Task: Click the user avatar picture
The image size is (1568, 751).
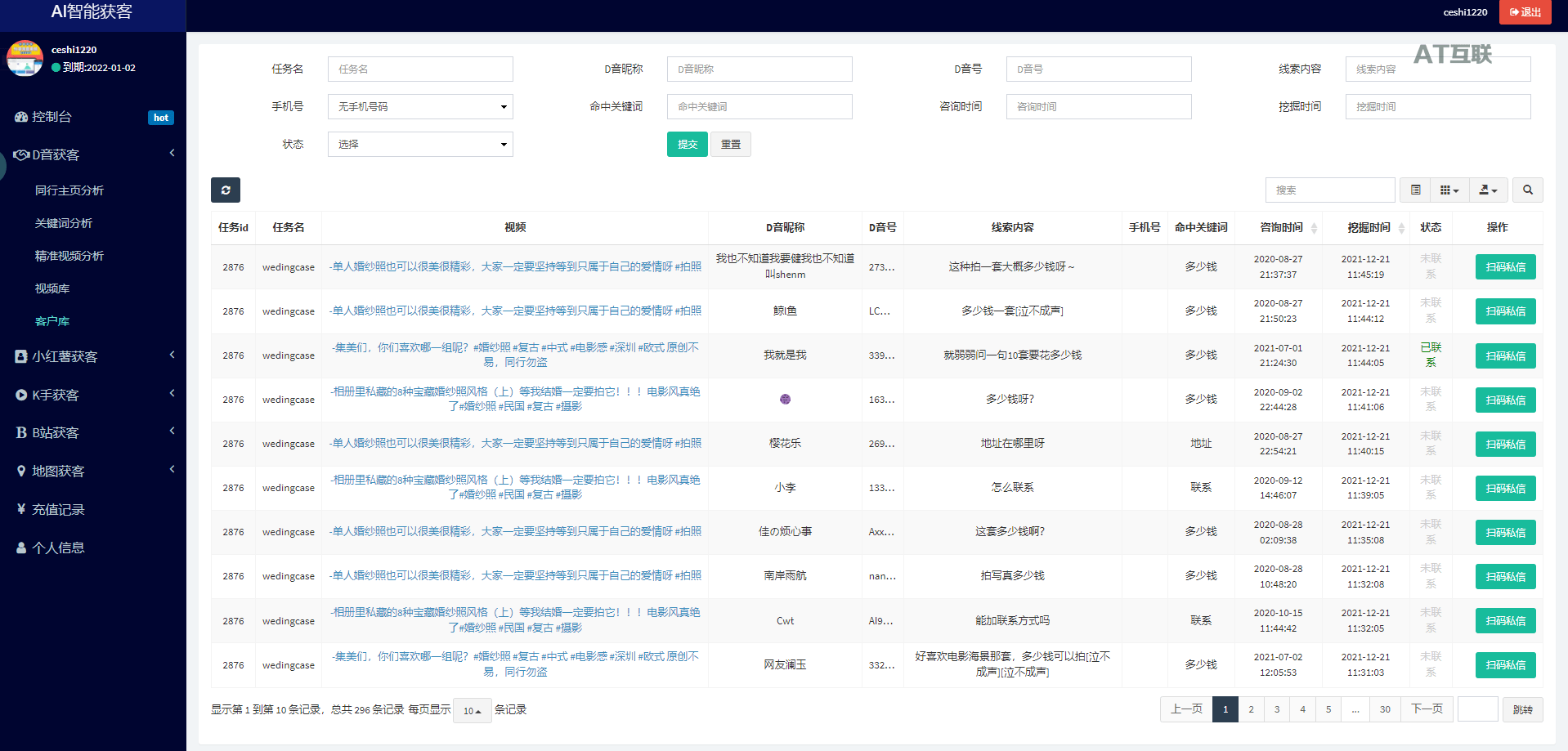Action: (25, 58)
